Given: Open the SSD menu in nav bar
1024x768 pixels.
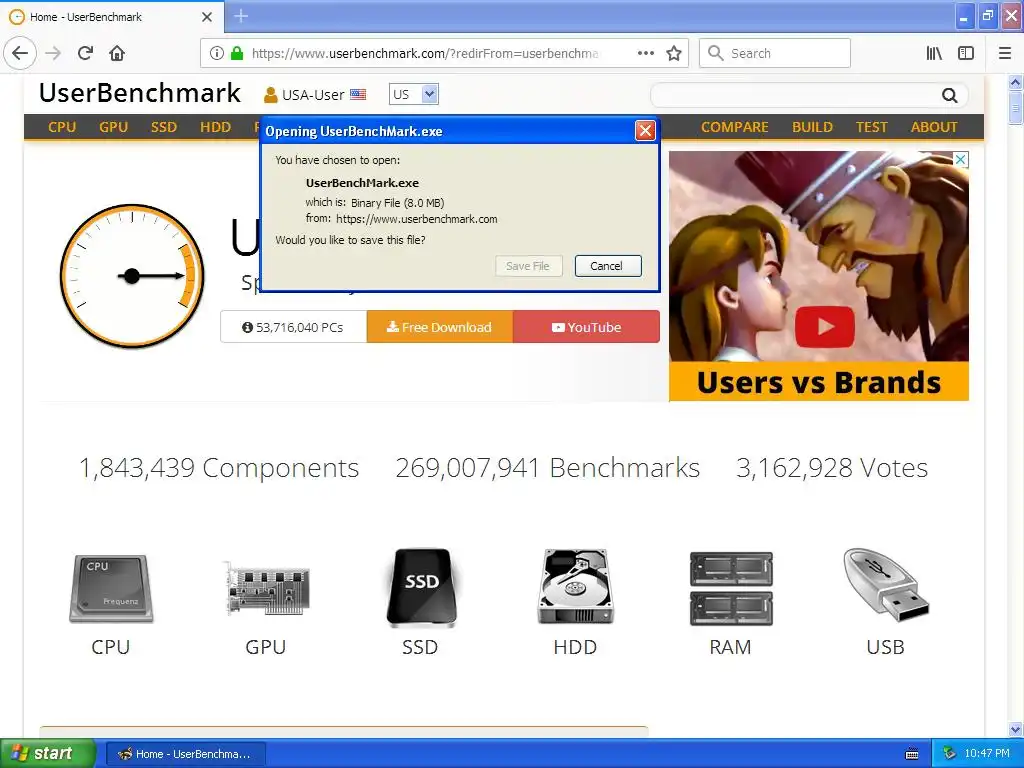Looking at the screenshot, I should click(164, 127).
